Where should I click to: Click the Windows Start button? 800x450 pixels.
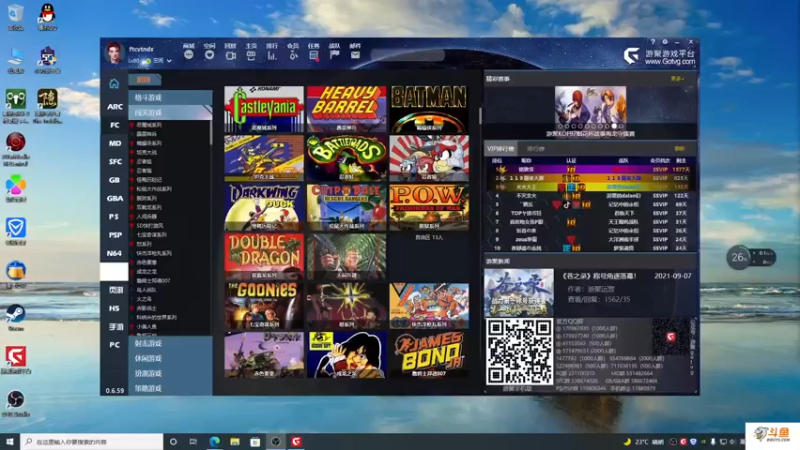pyautogui.click(x=10, y=442)
